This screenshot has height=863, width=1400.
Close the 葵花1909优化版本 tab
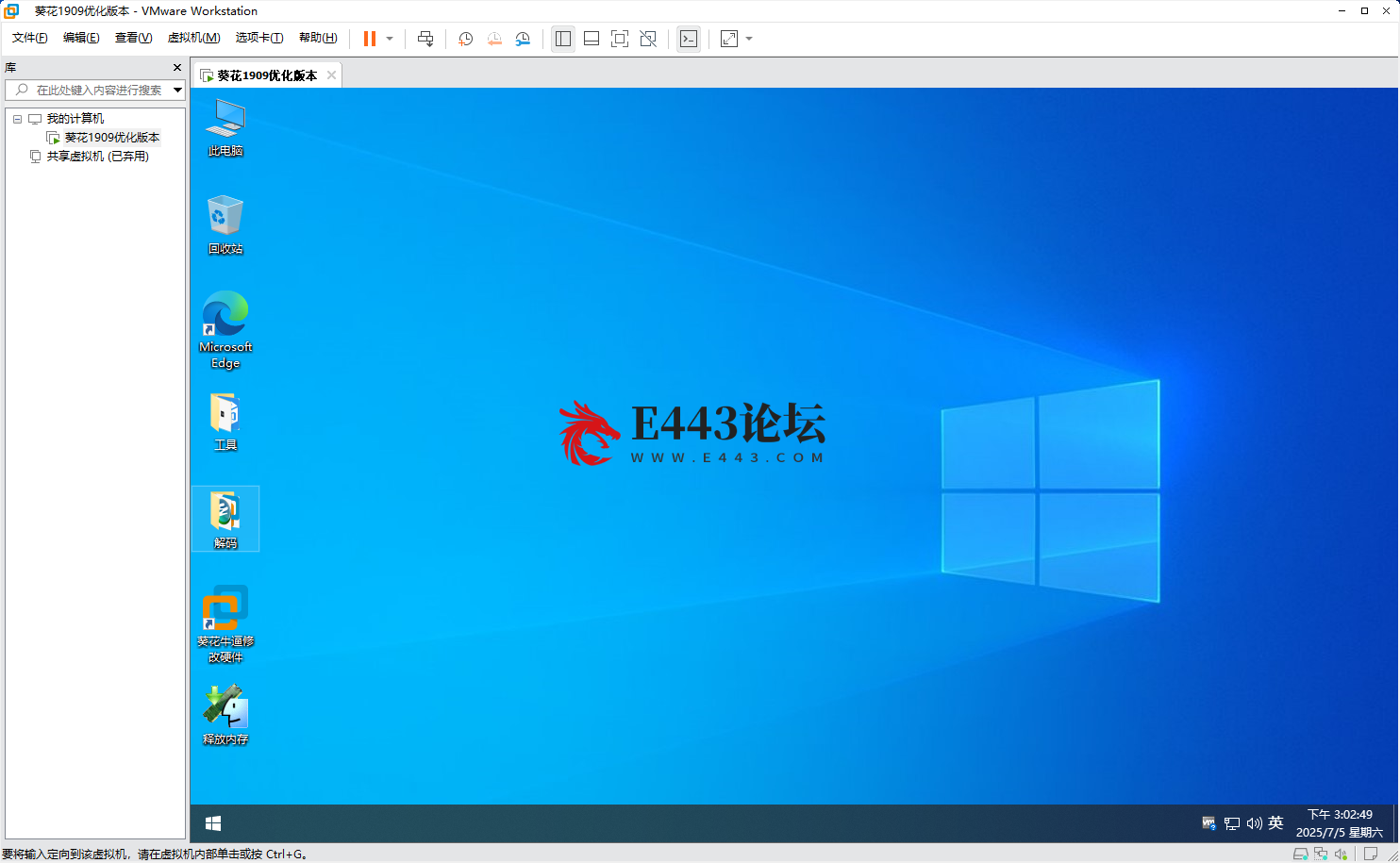[x=331, y=75]
